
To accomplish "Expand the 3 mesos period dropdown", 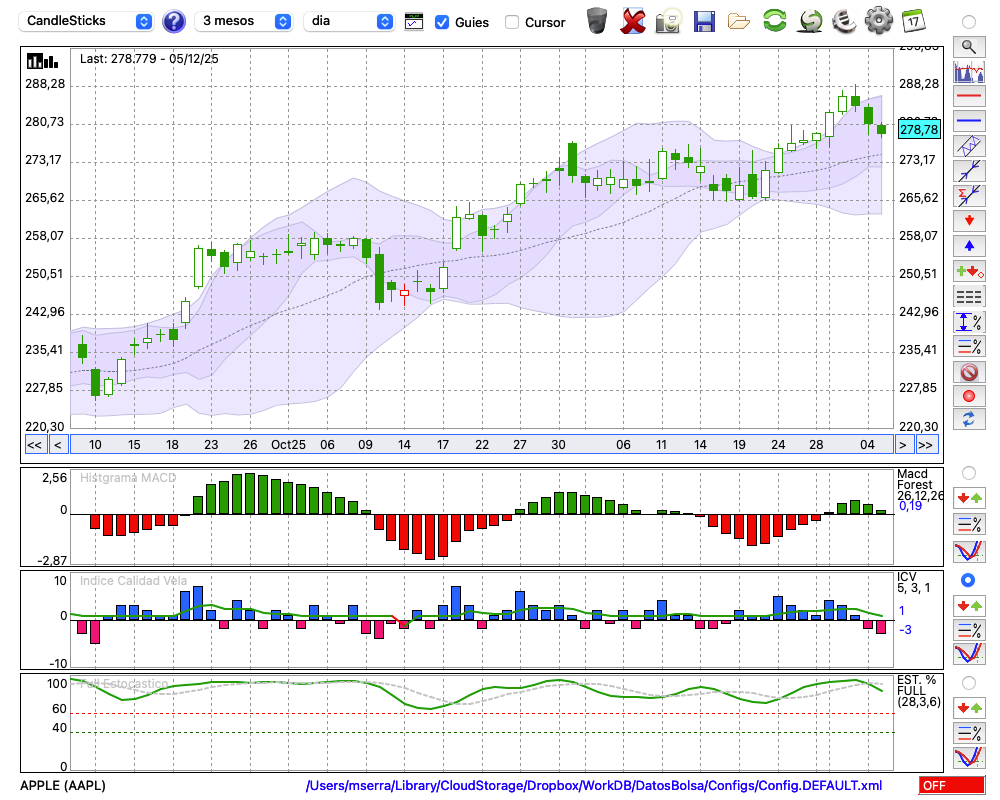I will pos(245,21).
